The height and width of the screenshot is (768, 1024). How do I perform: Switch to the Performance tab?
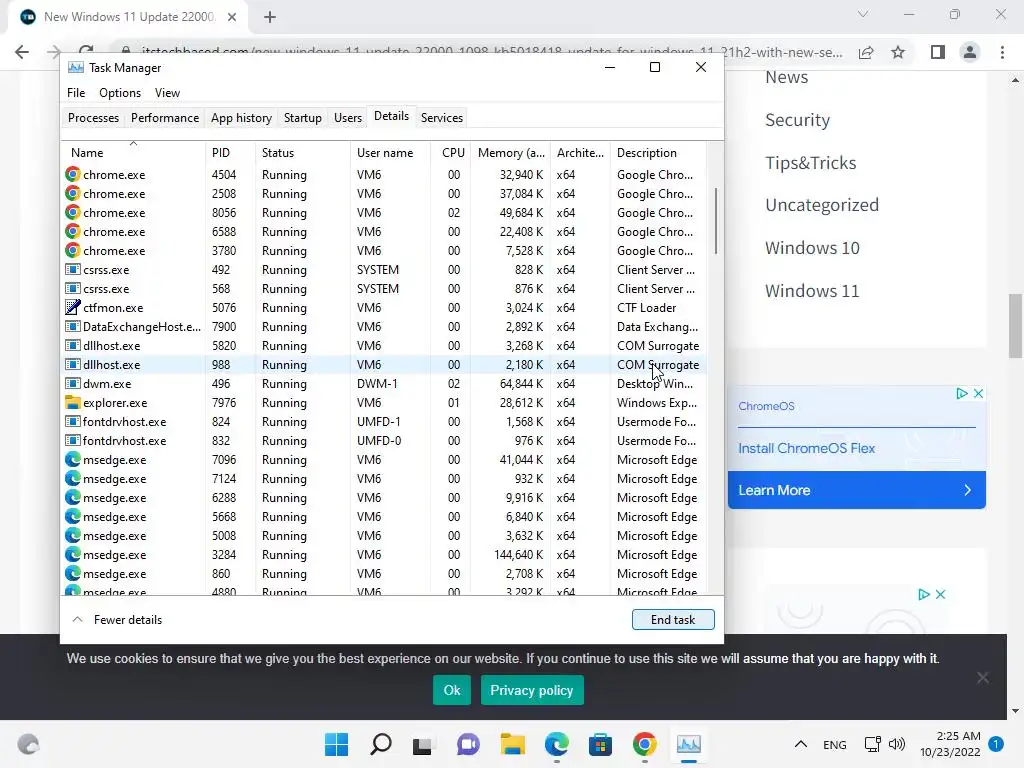point(165,118)
